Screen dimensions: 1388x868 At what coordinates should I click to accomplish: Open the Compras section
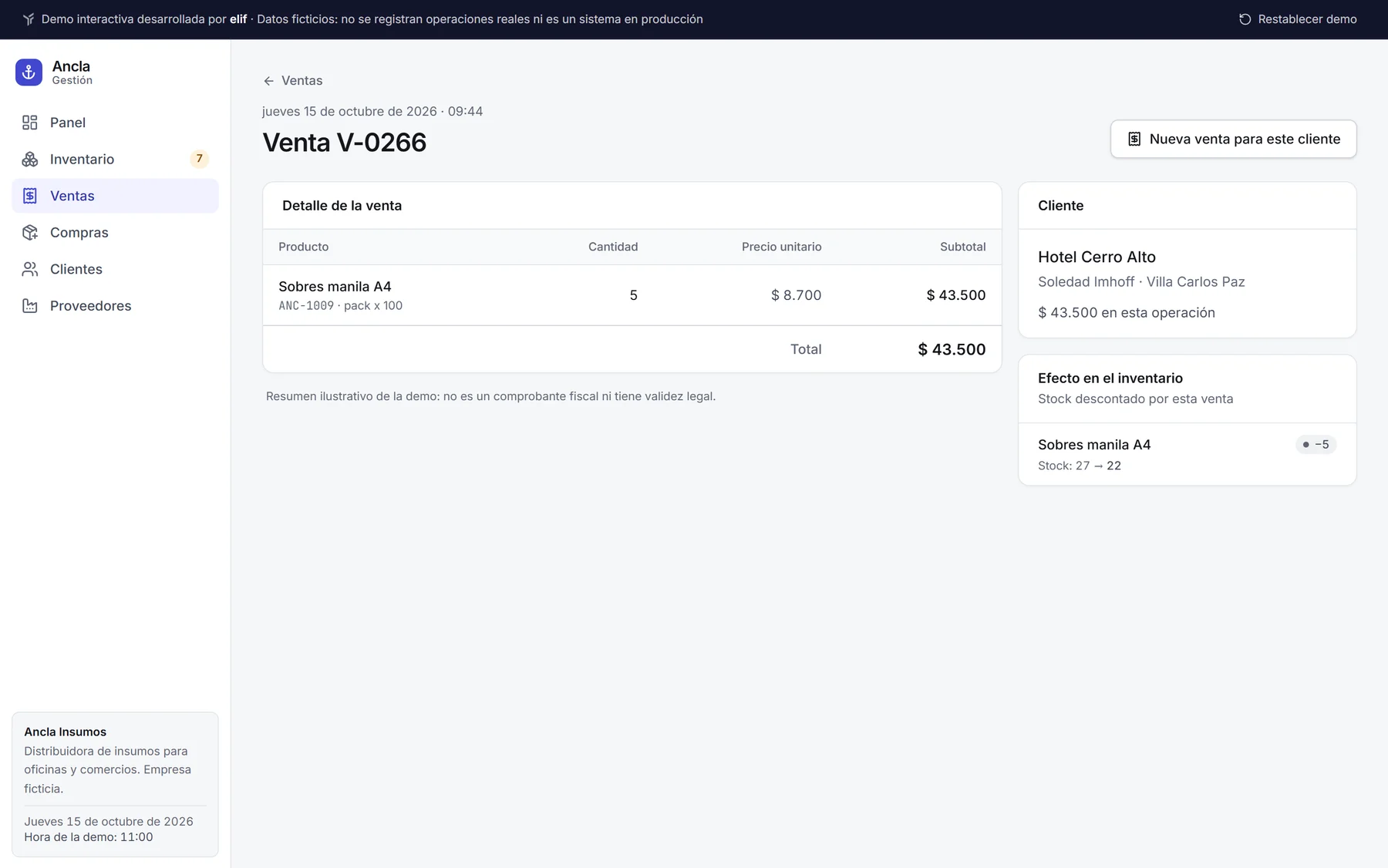click(115, 232)
